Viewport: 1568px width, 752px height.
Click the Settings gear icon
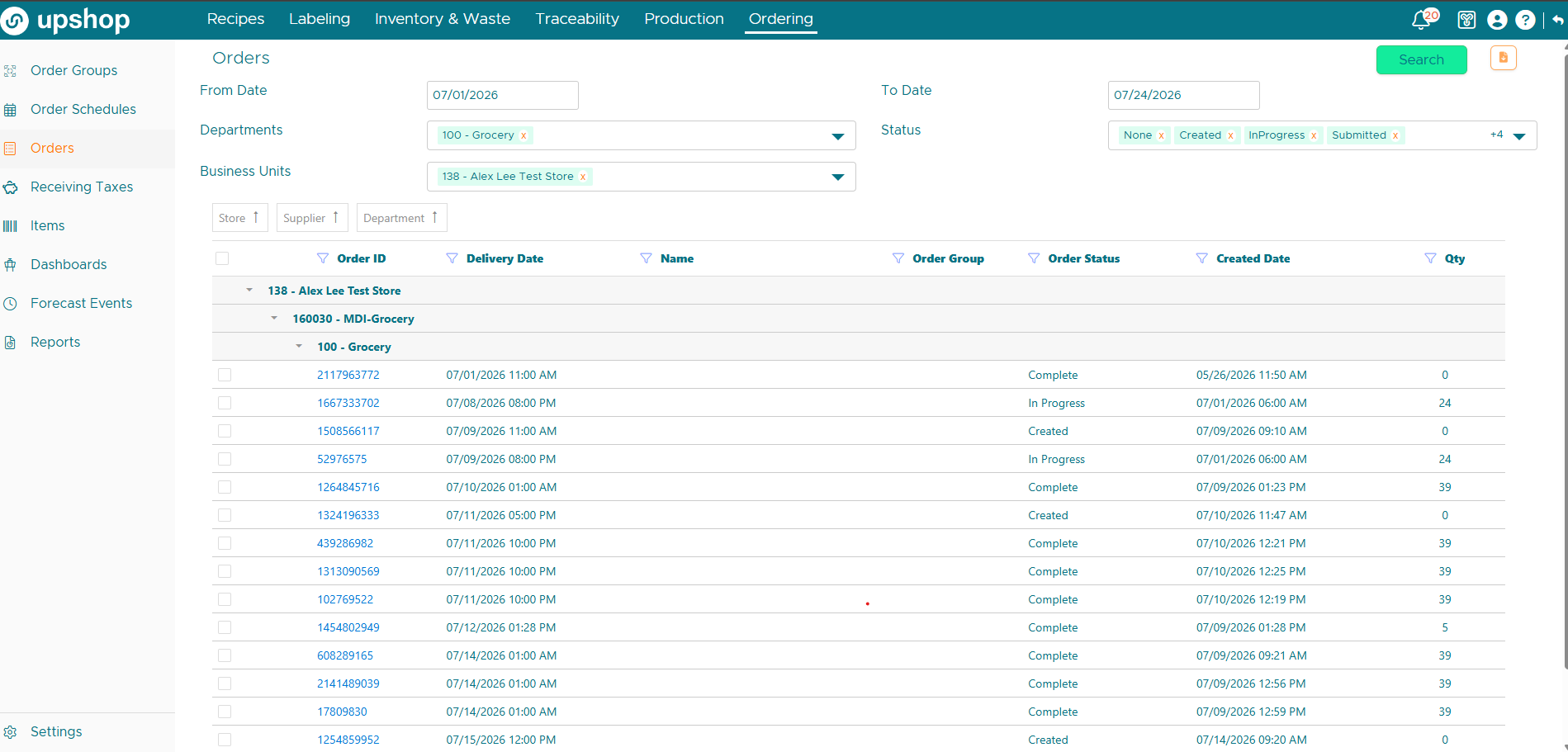pos(10,732)
